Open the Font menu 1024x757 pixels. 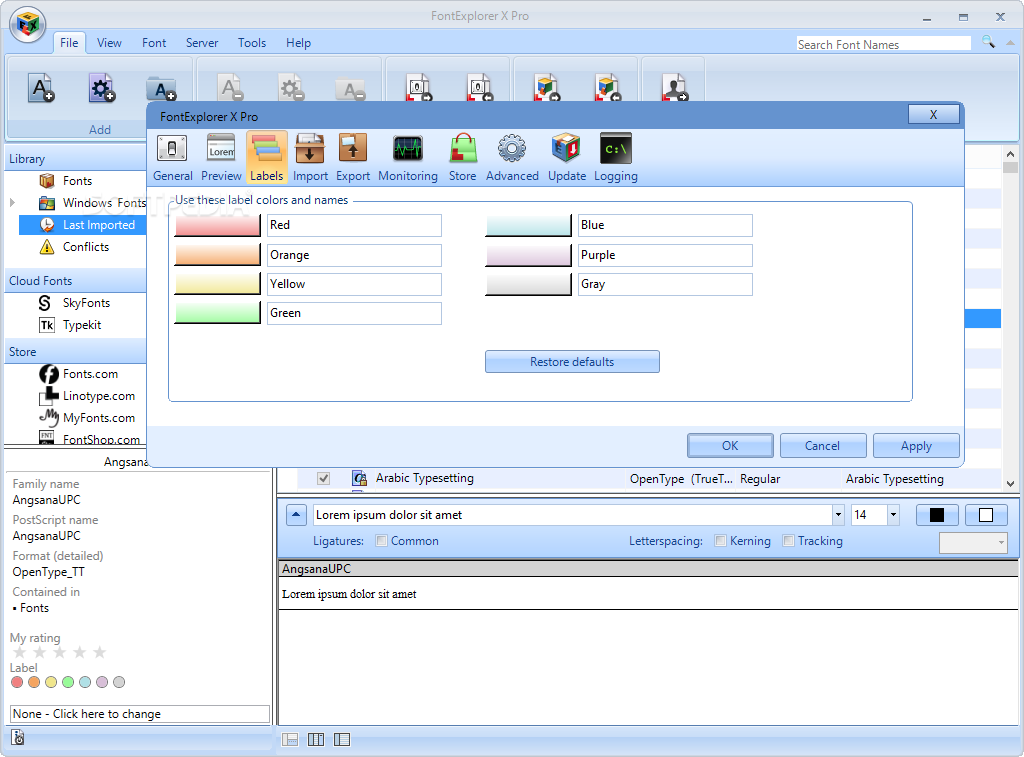click(154, 43)
